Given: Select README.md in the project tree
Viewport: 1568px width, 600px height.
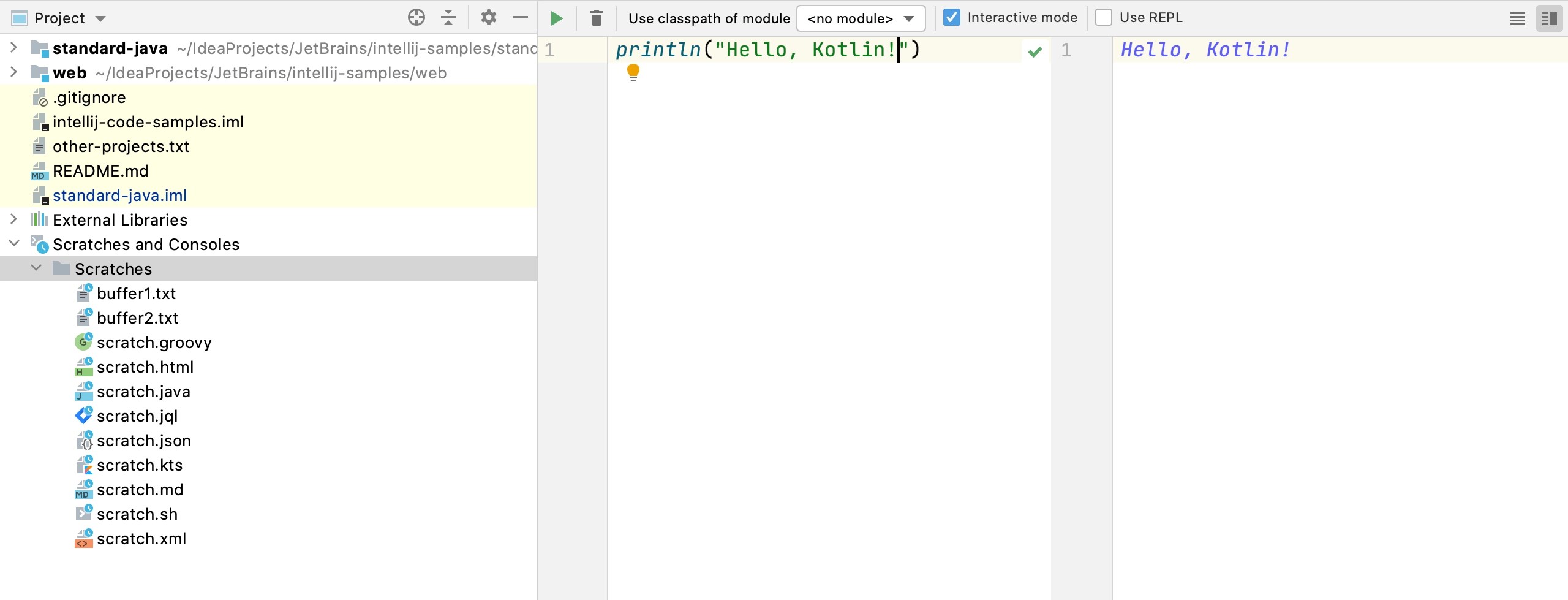Looking at the screenshot, I should point(100,170).
